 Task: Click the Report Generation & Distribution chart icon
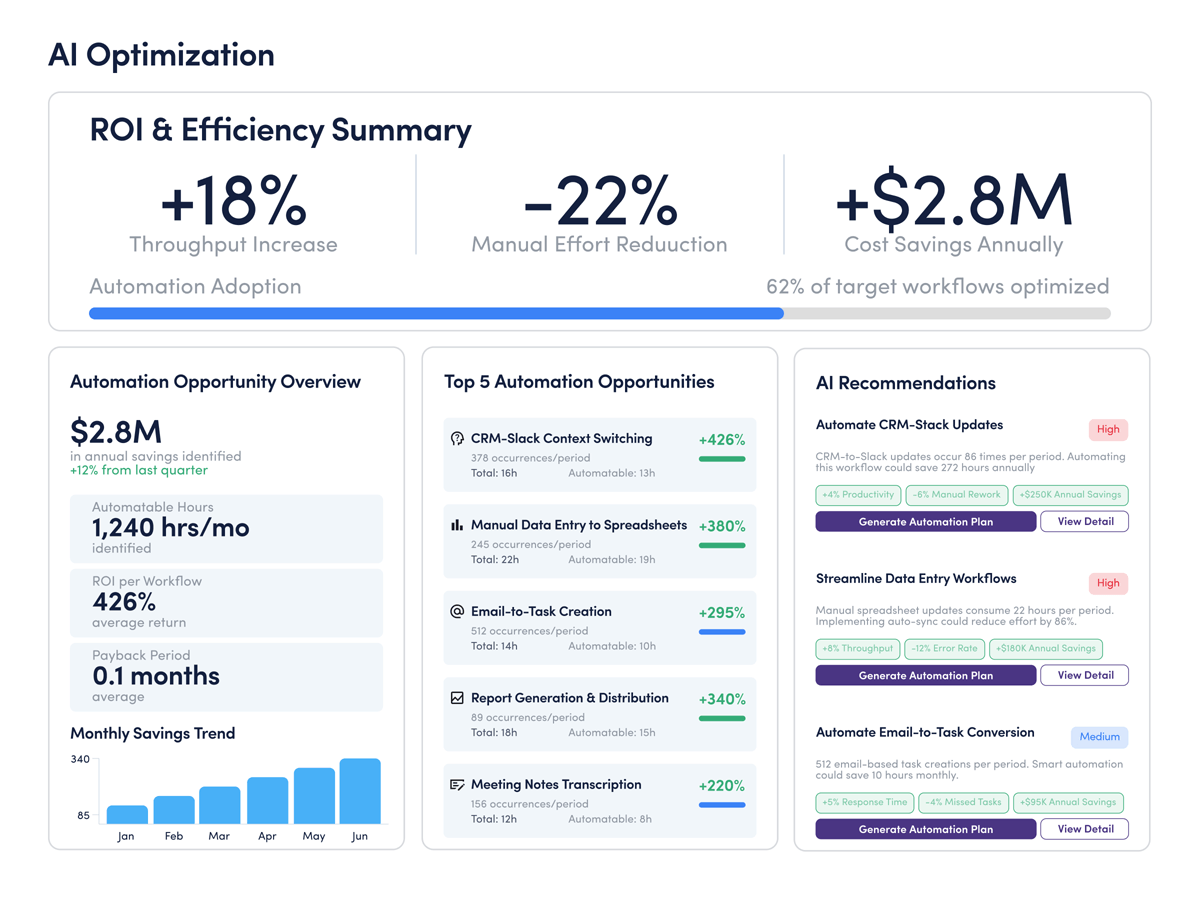(x=457, y=698)
